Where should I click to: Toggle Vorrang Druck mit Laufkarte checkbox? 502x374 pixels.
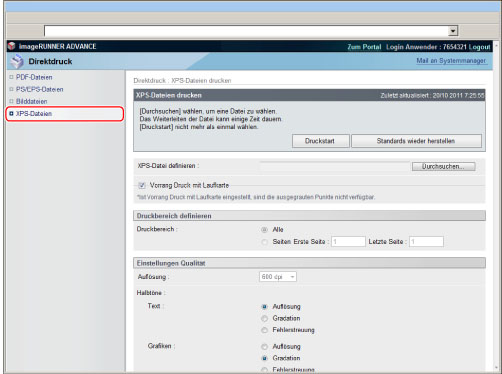pos(142,185)
